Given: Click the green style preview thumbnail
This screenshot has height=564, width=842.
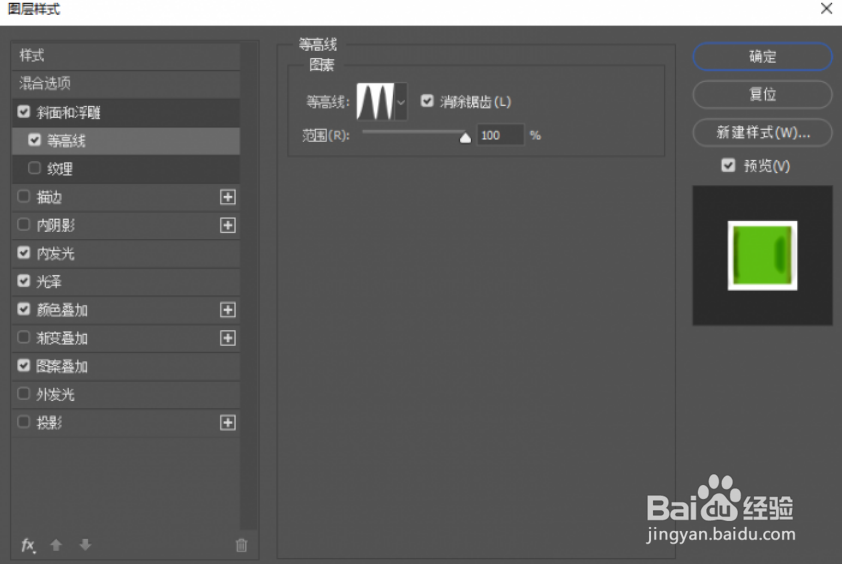Looking at the screenshot, I should pos(763,256).
